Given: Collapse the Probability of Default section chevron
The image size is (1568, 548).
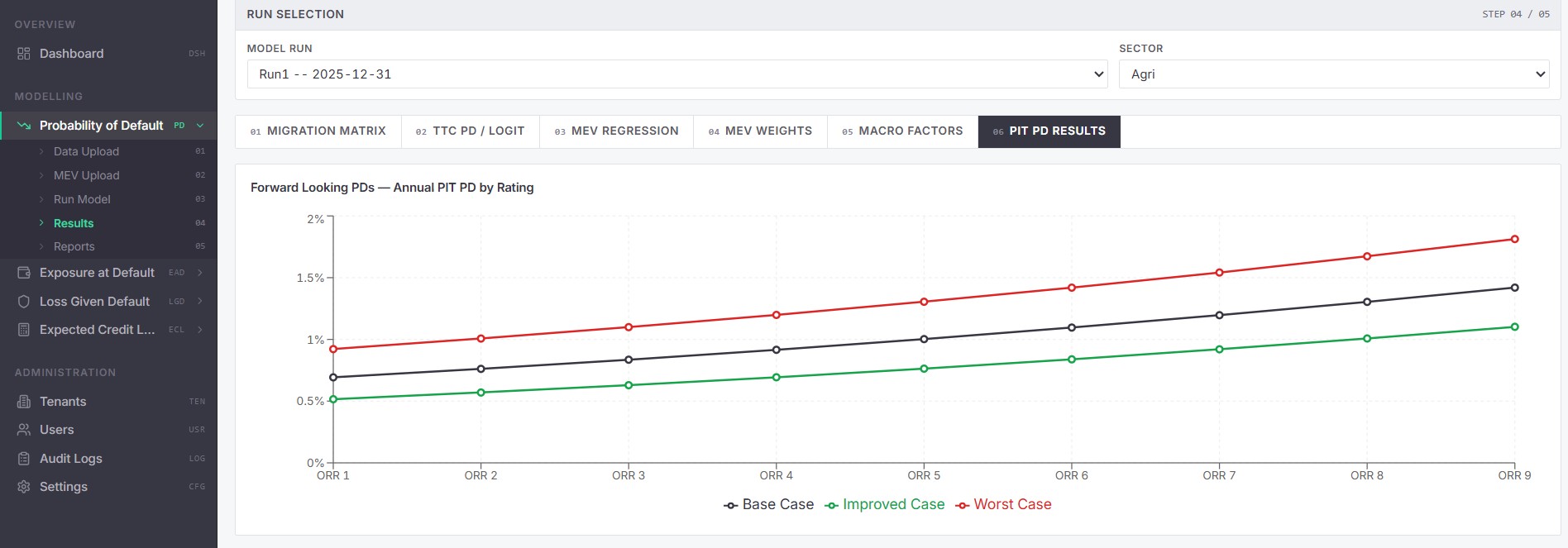Looking at the screenshot, I should point(200,126).
